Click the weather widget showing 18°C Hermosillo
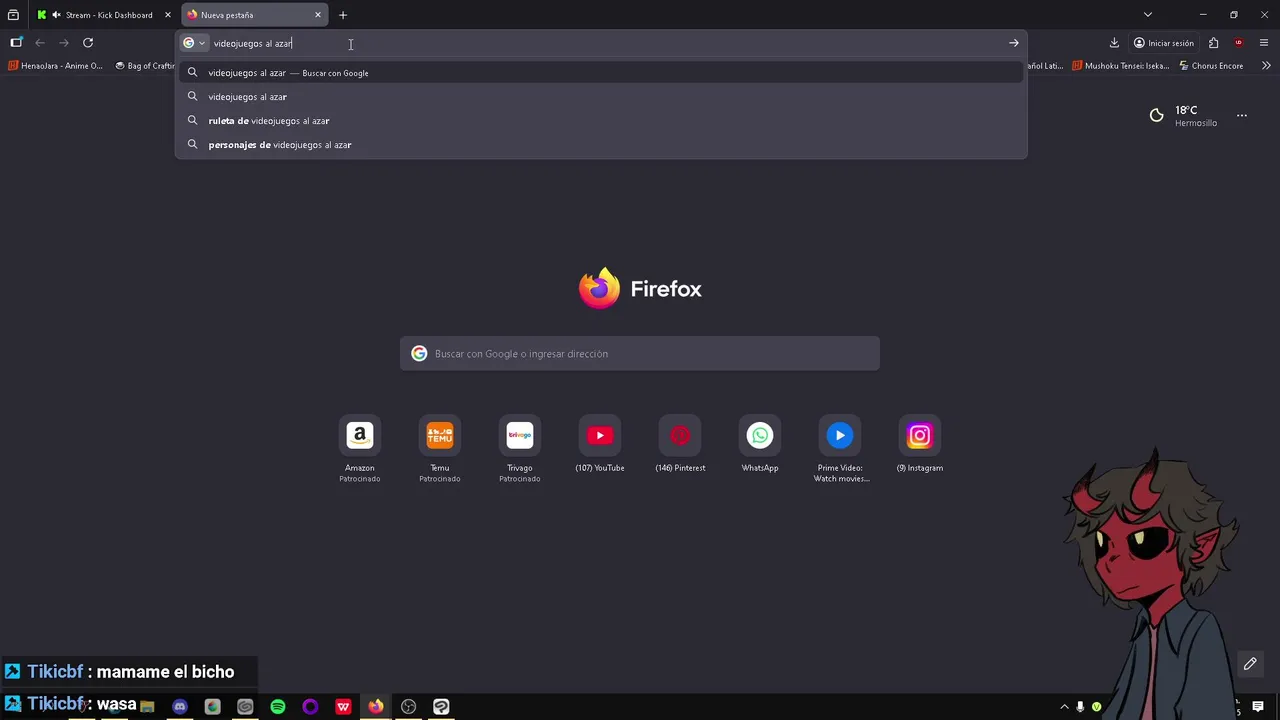The height and width of the screenshot is (720, 1280). coord(1183,116)
